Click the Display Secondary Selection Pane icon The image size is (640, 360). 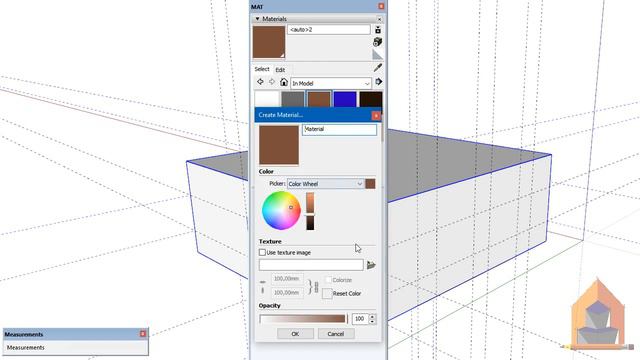click(378, 30)
